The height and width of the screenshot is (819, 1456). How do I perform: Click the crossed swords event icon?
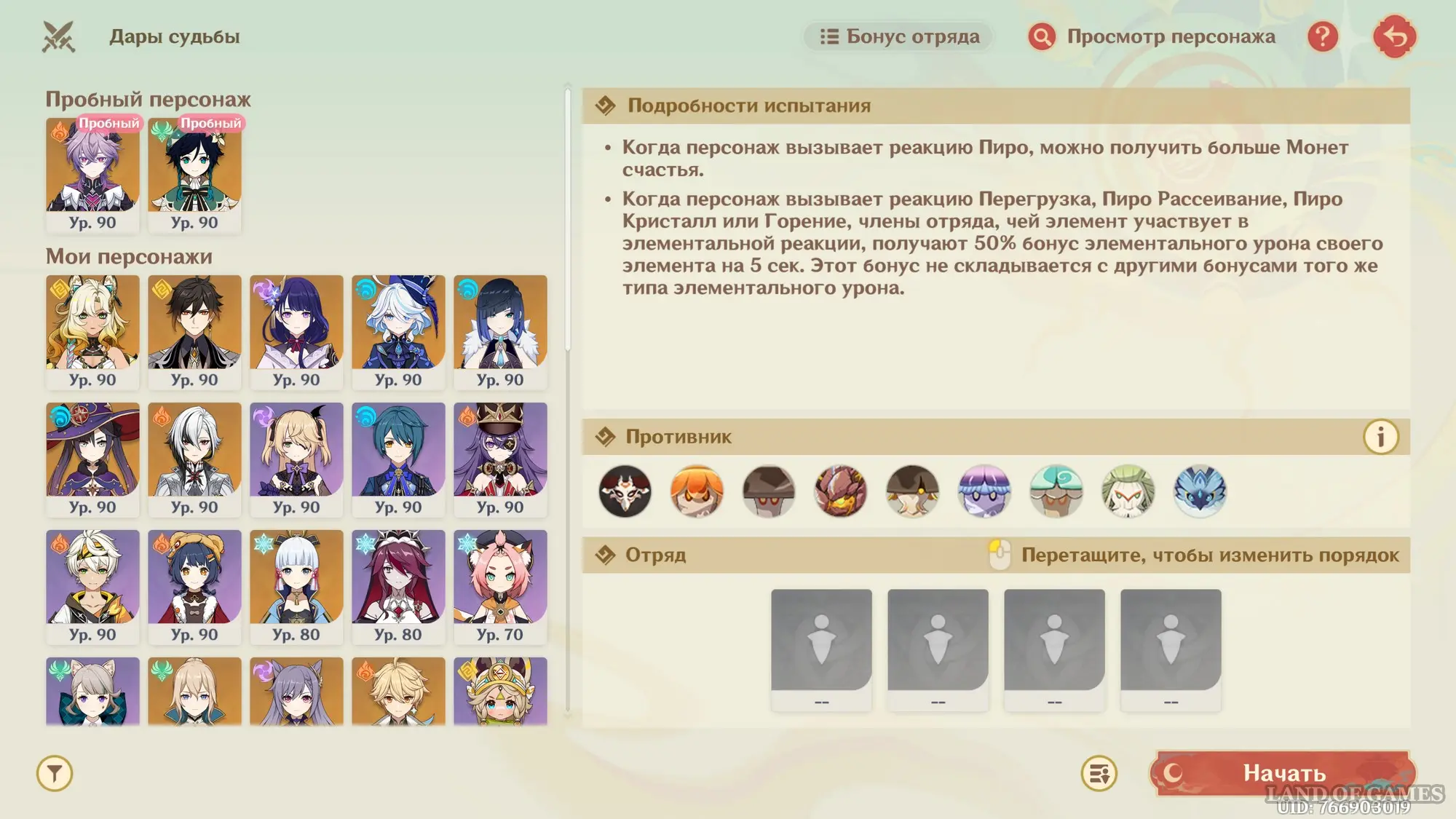pyautogui.click(x=58, y=36)
